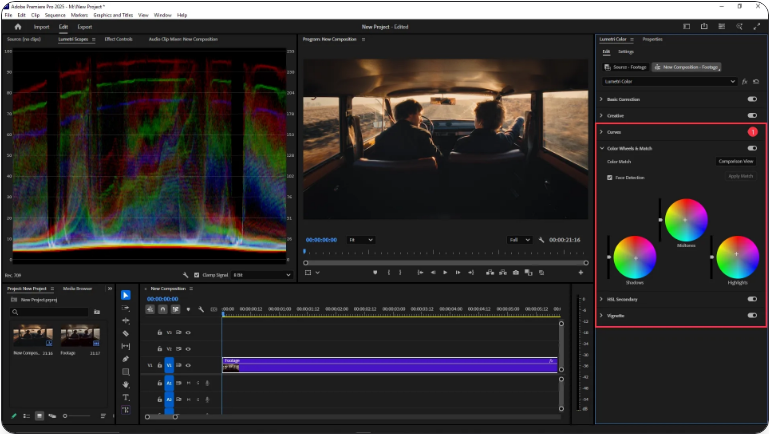Select the Pen tool in the toolbar
The height and width of the screenshot is (434, 769).
coord(126,359)
